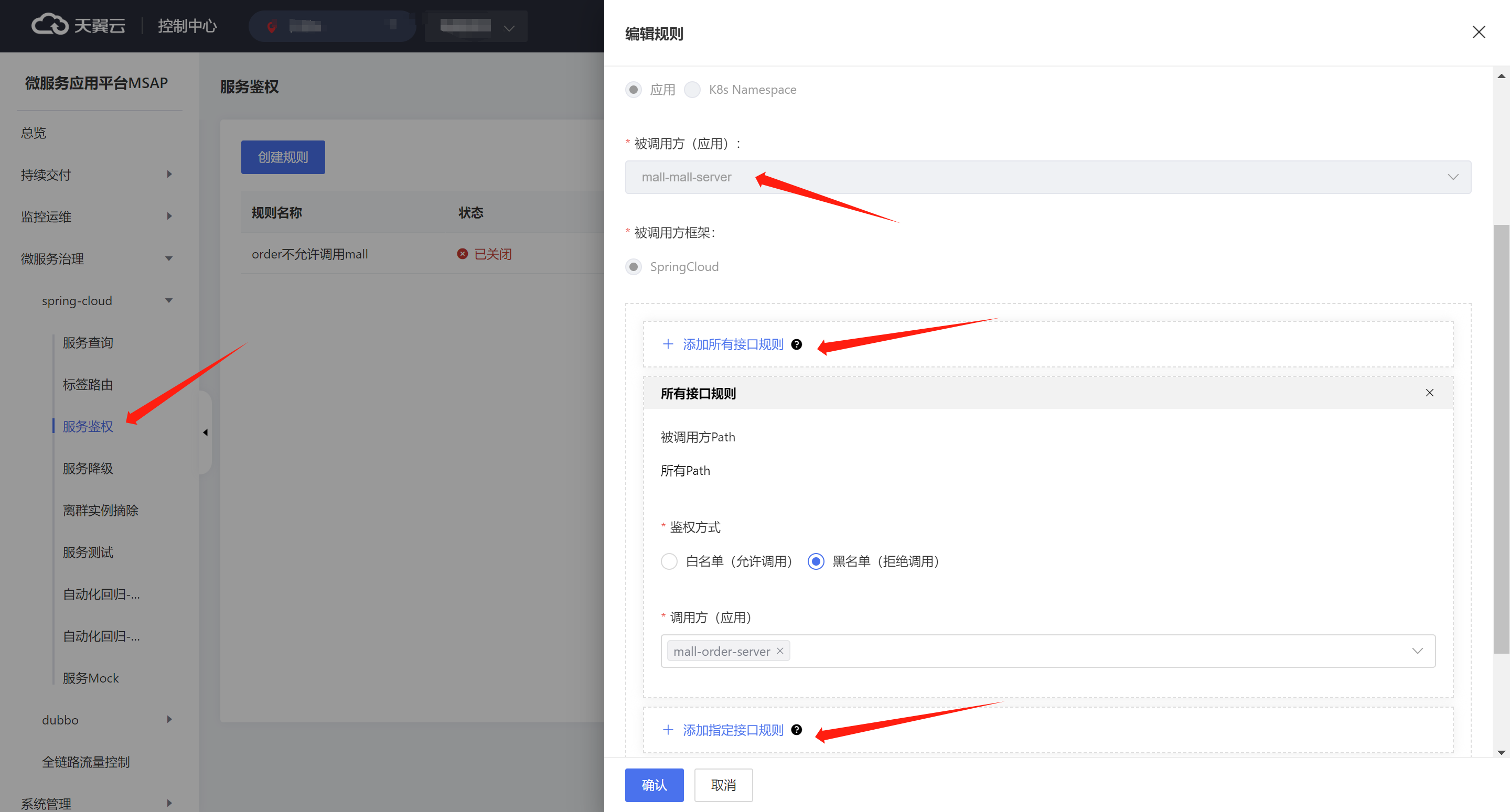This screenshot has width=1510, height=812.
Task: Remove the mall-order-server tag
Action: (x=779, y=651)
